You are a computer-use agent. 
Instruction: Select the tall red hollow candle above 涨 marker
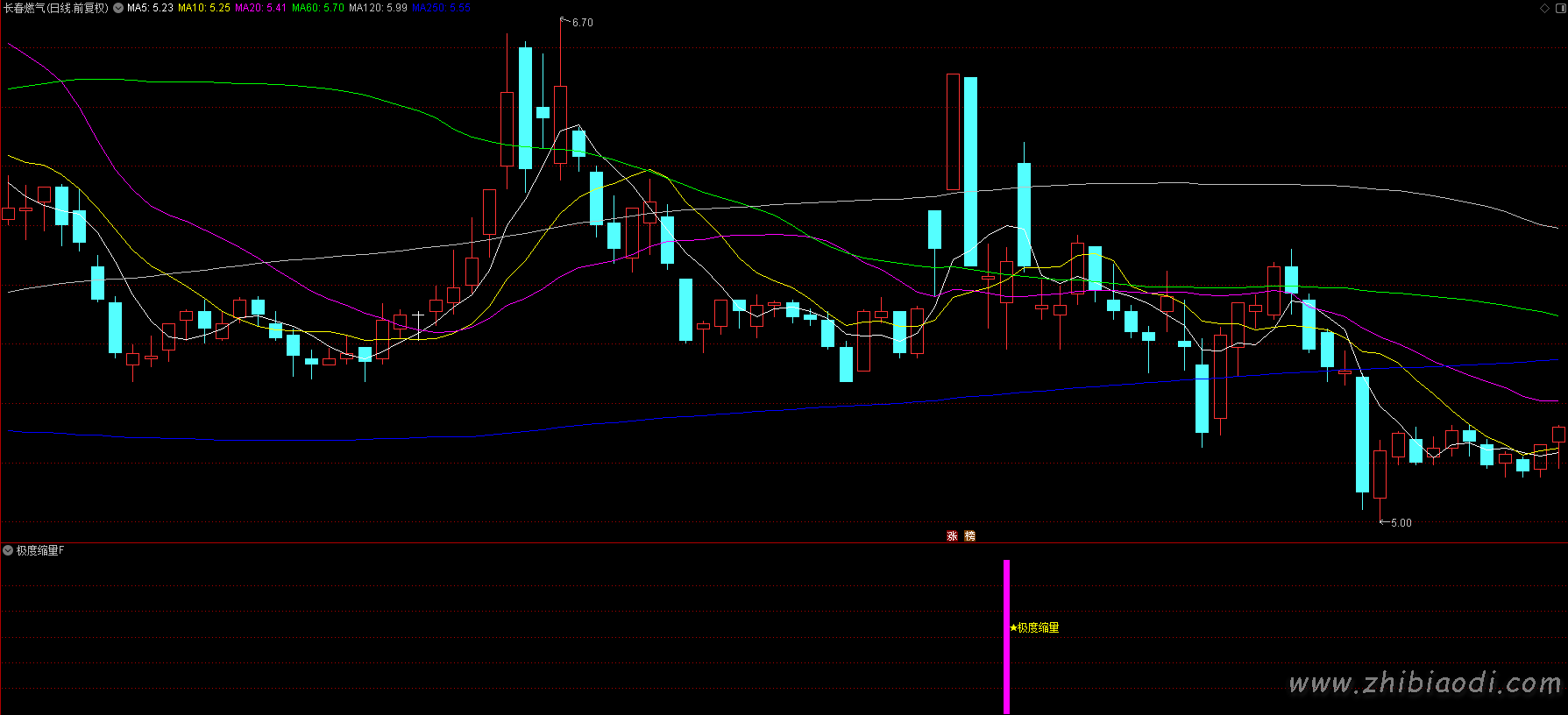click(x=953, y=131)
